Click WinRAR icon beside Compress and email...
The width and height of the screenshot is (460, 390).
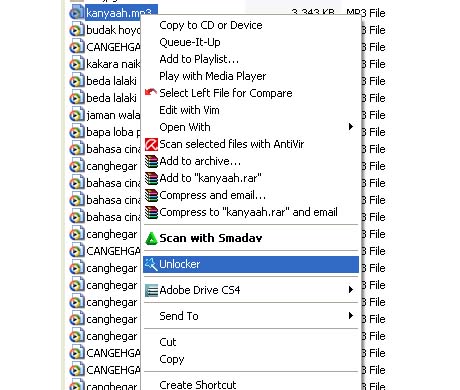click(151, 195)
